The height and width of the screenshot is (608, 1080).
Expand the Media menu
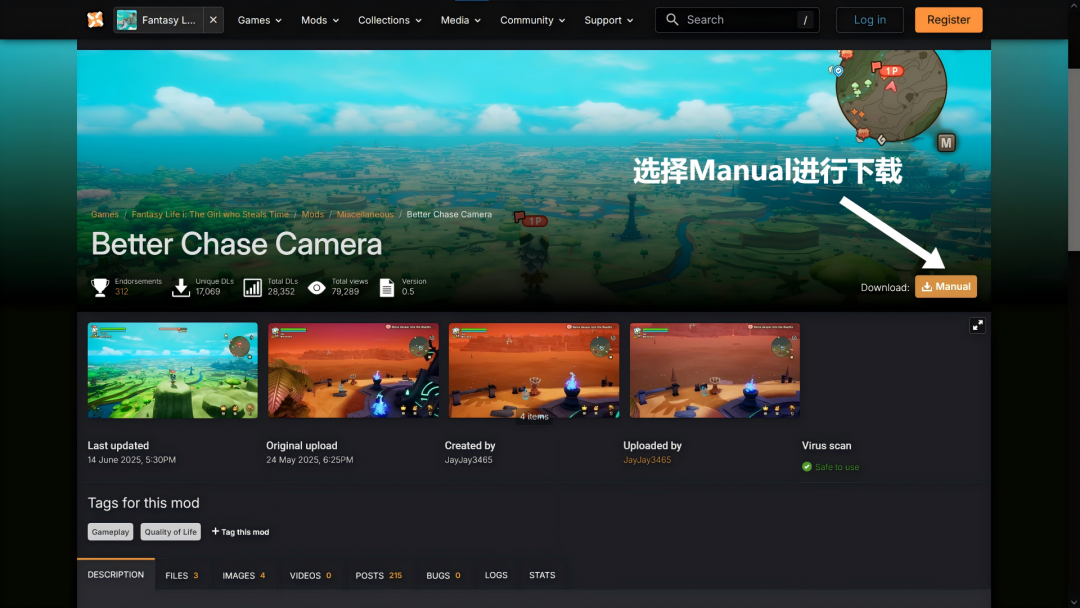pos(461,20)
